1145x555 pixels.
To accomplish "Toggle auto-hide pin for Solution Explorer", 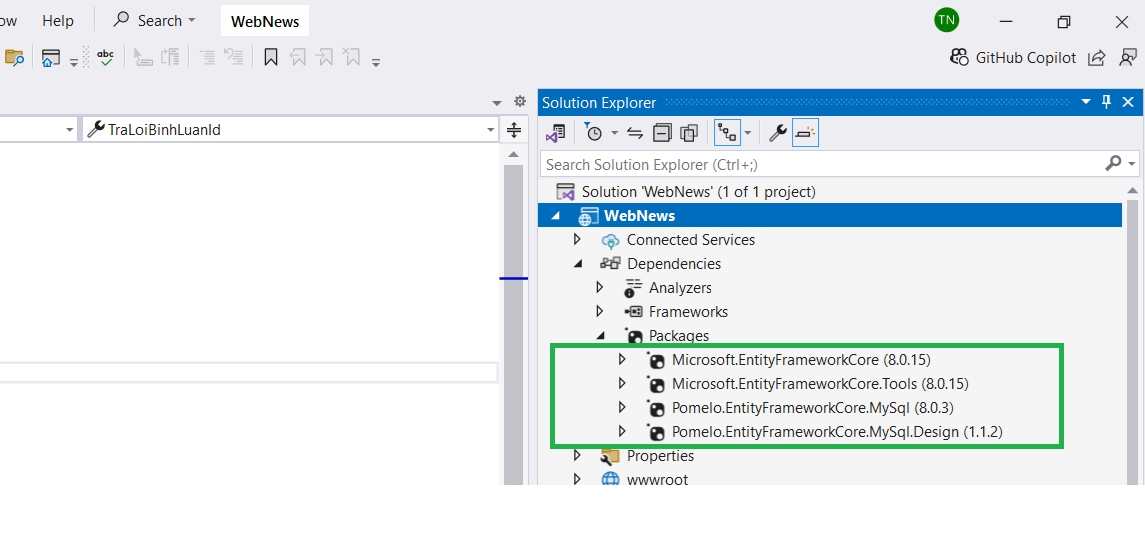I will 1106,102.
